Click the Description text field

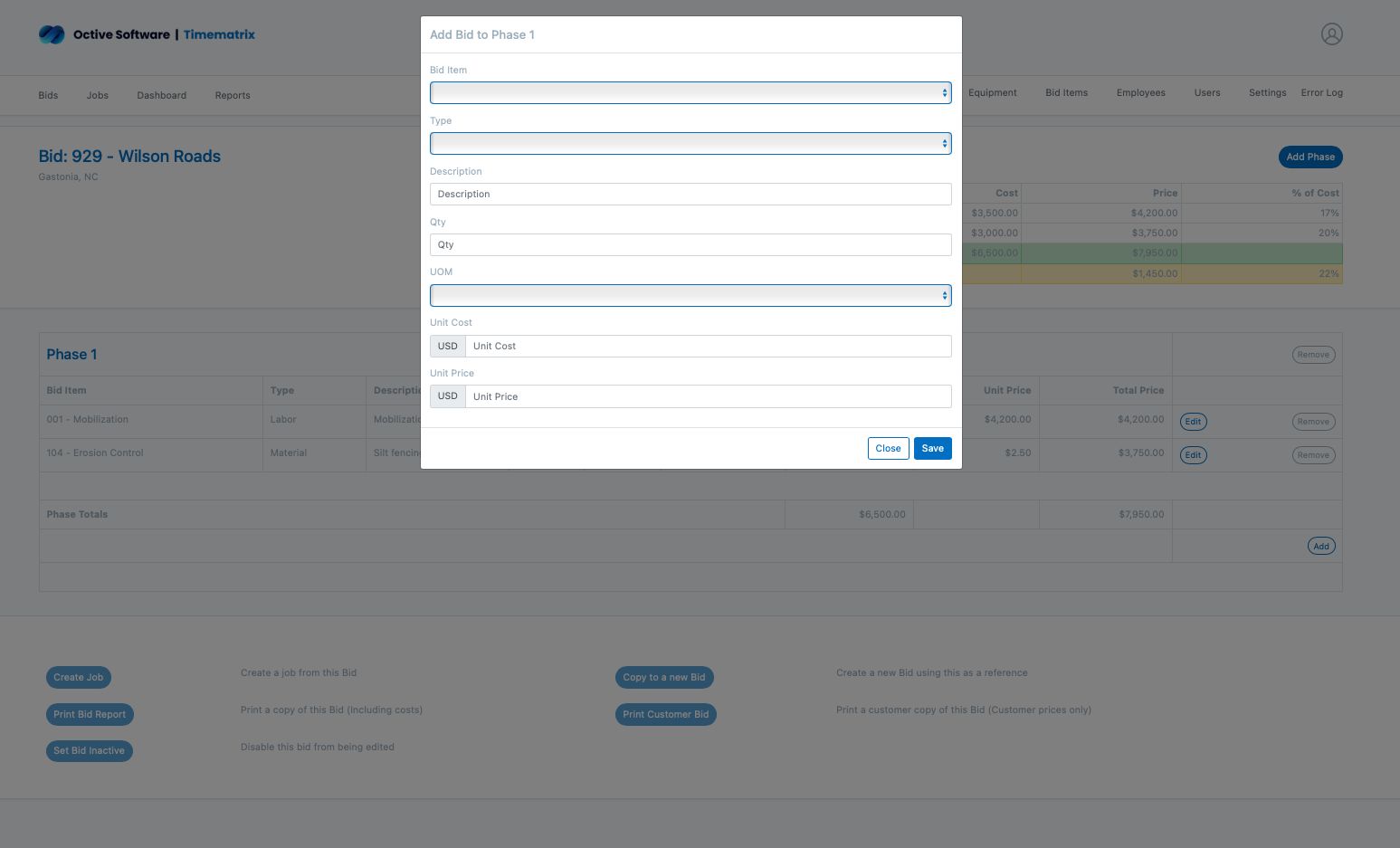pos(690,195)
